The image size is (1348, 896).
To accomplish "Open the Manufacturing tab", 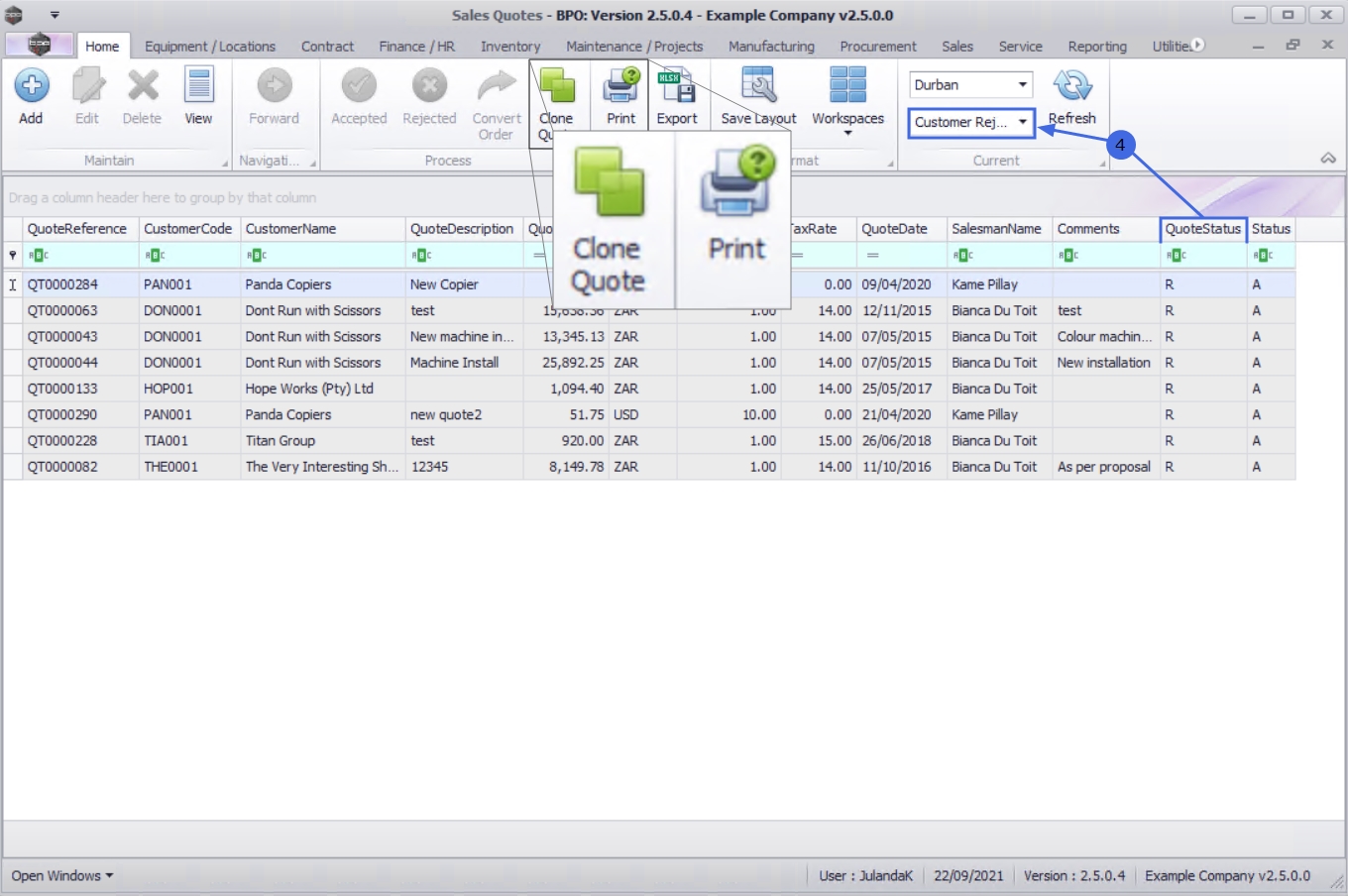I will (771, 47).
